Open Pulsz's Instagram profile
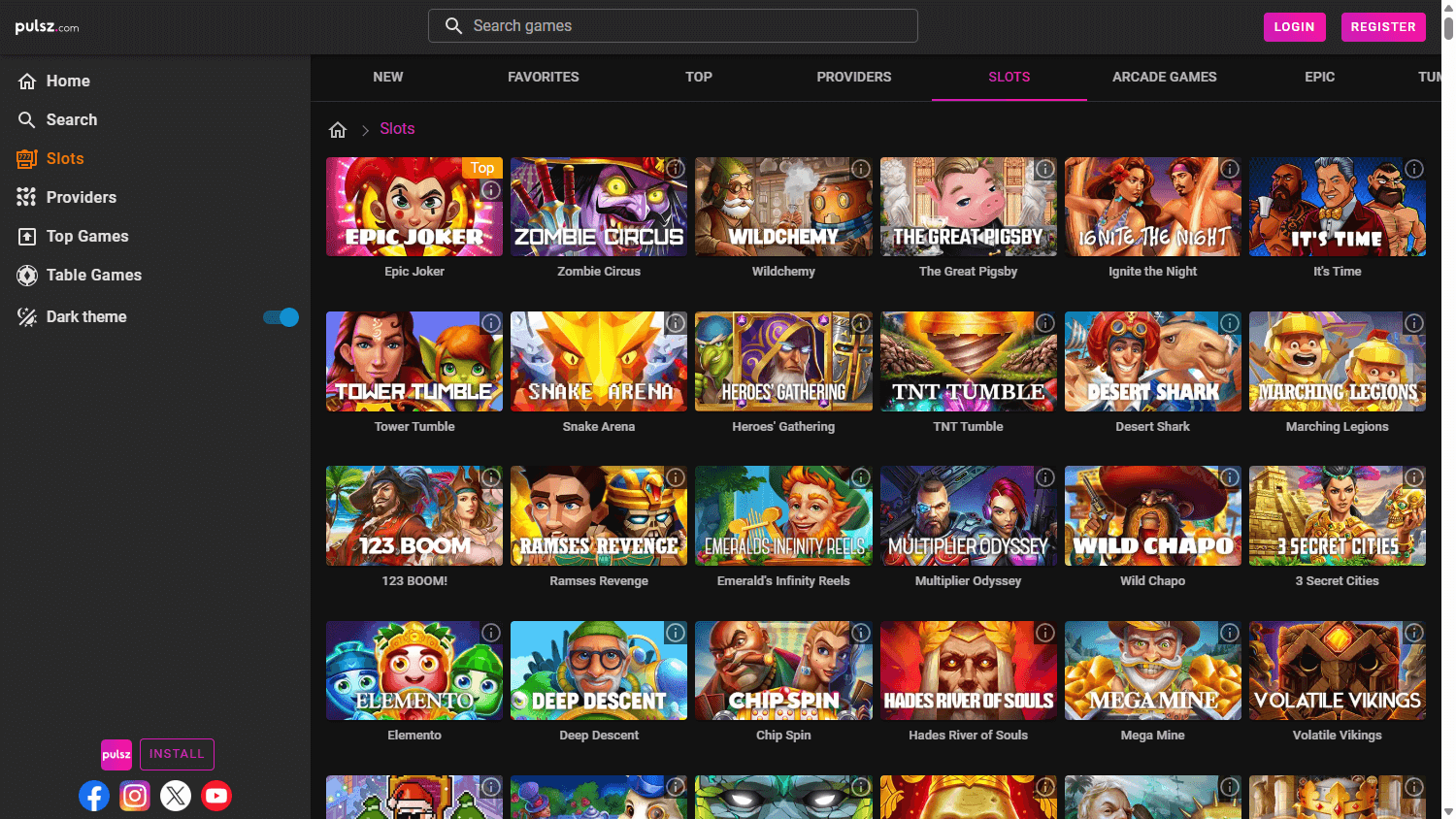This screenshot has width=1456, height=819. click(x=135, y=796)
